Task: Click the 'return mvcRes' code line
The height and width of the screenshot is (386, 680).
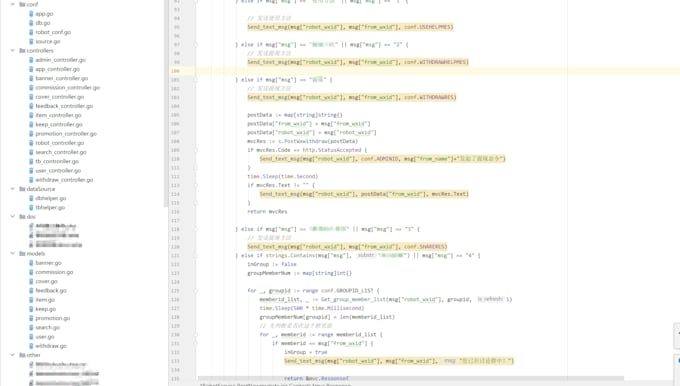Action: point(267,212)
